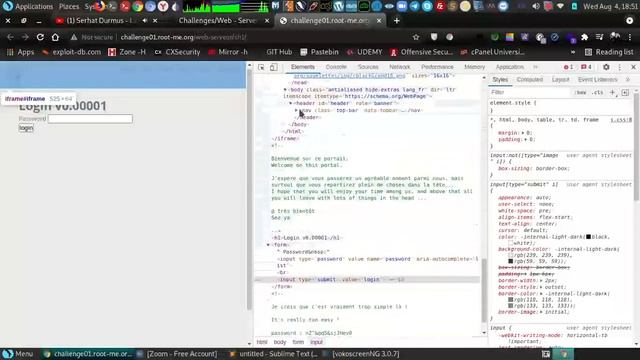
Task: Toggle .cls class editor
Action: point(598,93)
